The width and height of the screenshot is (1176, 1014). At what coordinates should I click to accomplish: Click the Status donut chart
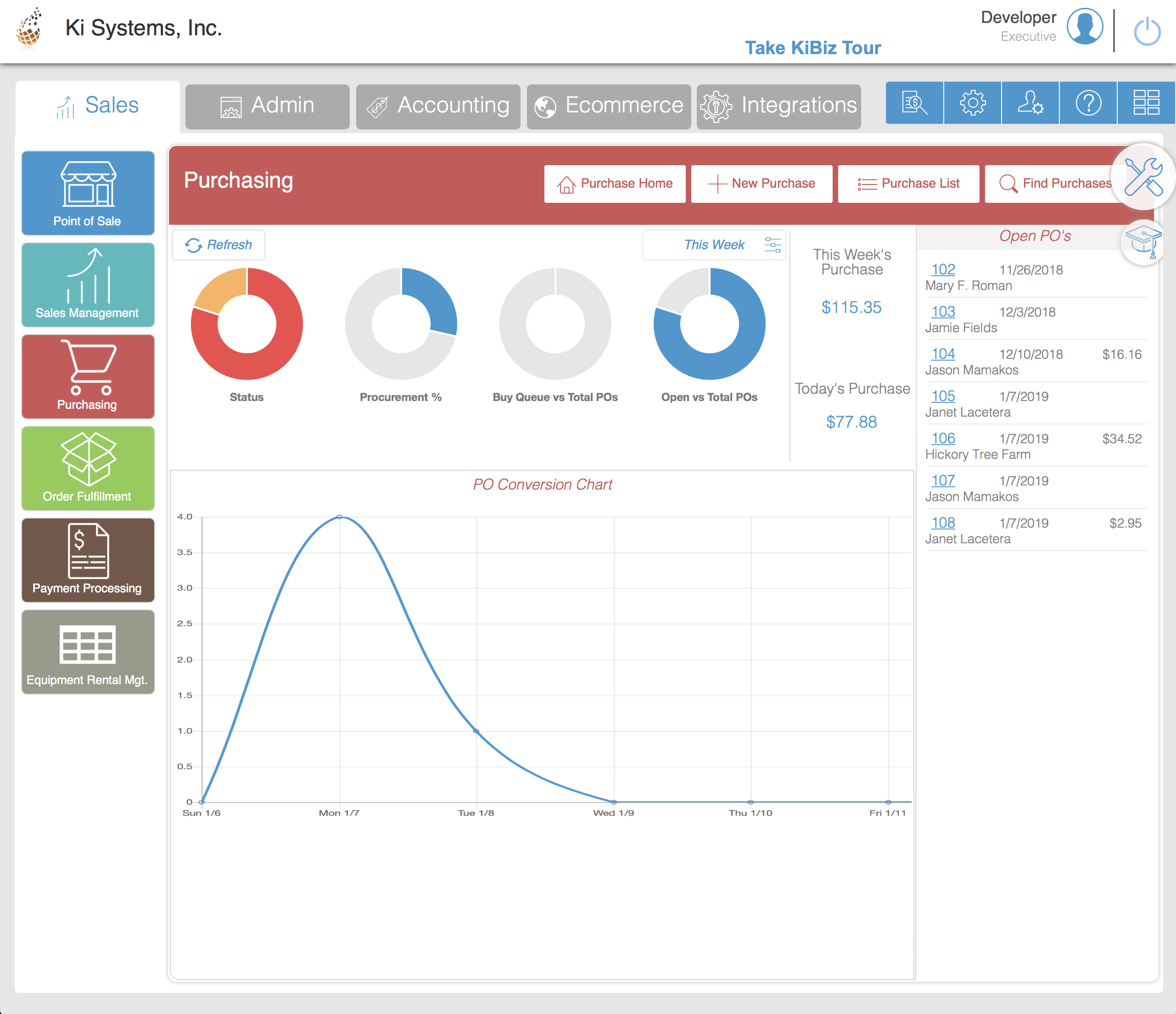pos(247,323)
